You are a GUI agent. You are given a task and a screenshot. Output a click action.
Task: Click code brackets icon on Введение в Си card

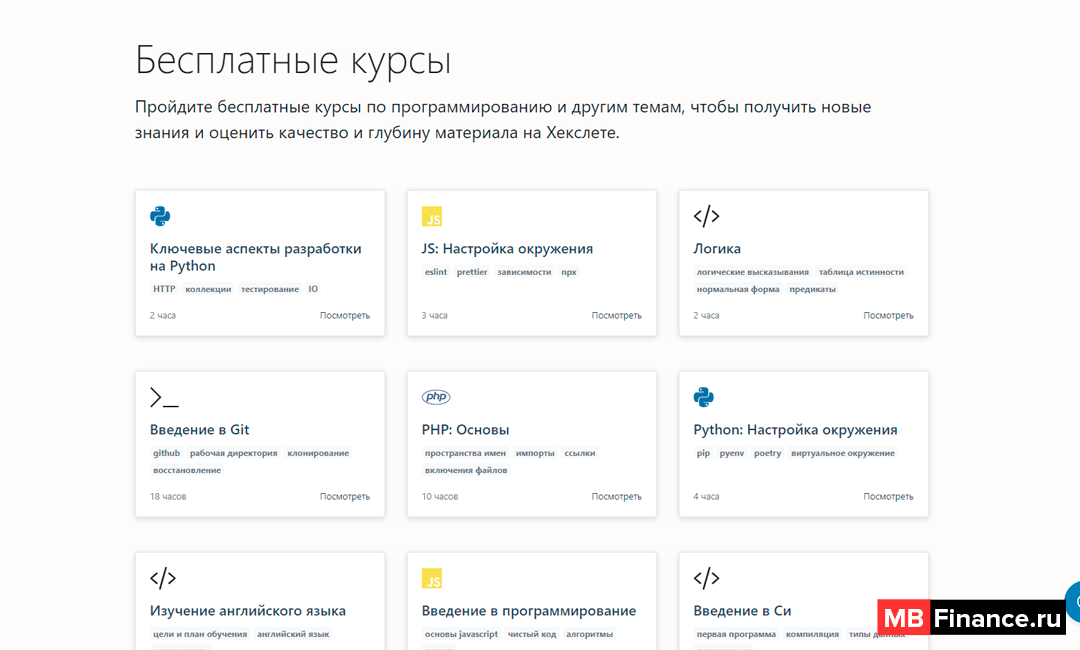click(707, 578)
